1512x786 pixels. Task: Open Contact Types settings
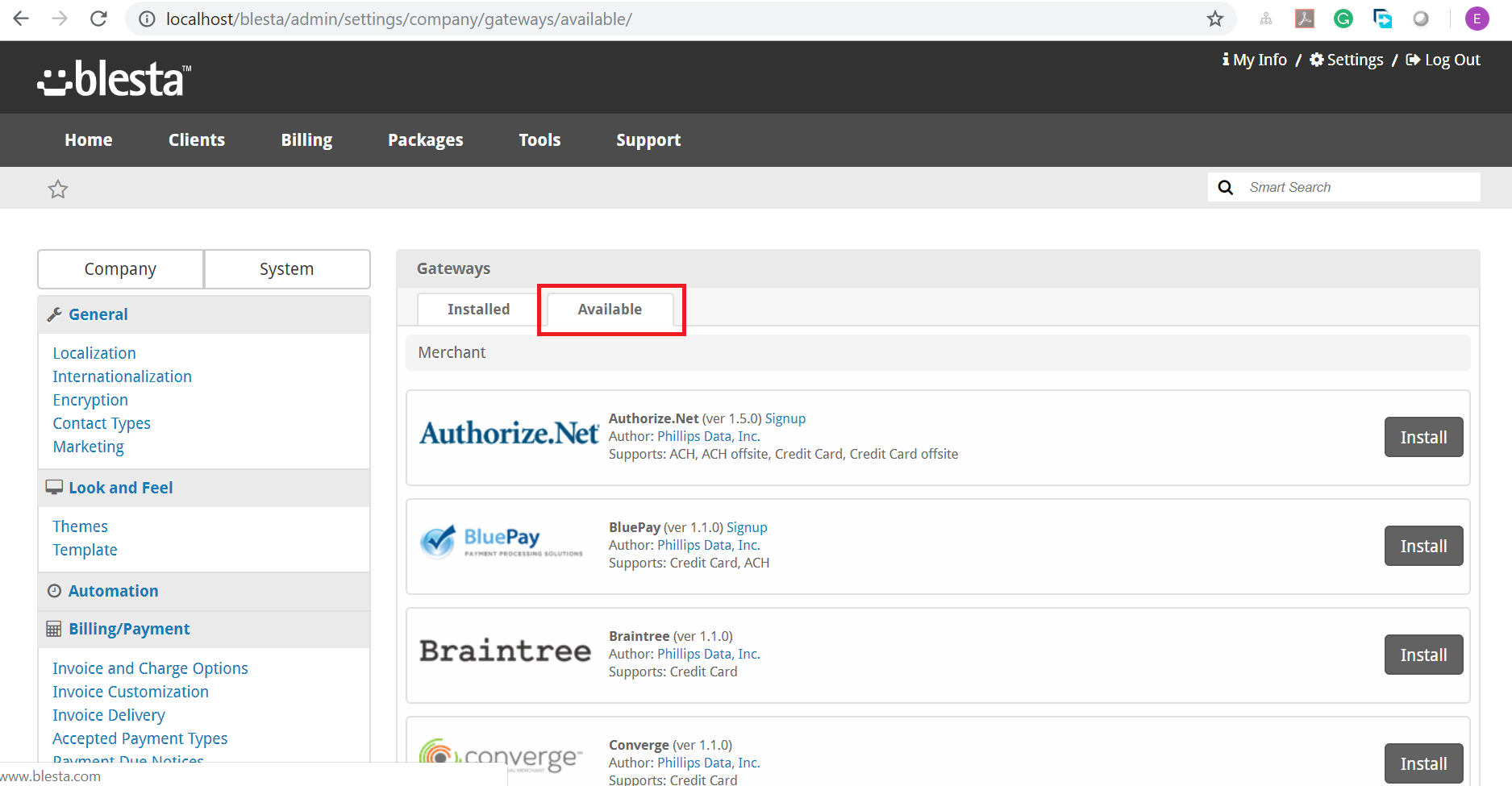pos(102,423)
